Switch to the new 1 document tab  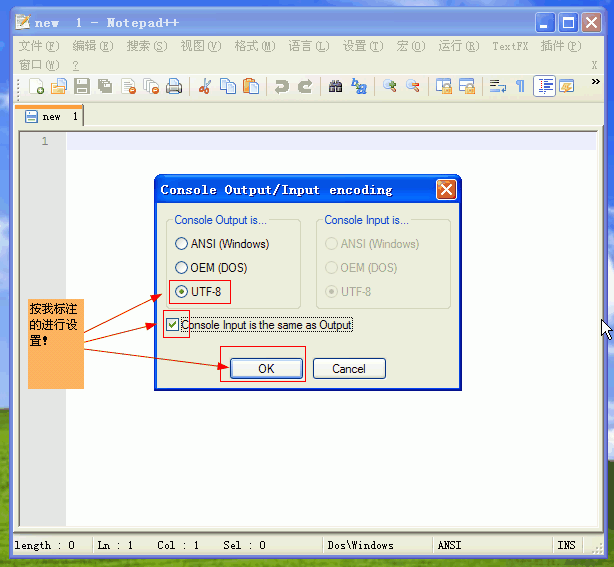click(x=49, y=116)
